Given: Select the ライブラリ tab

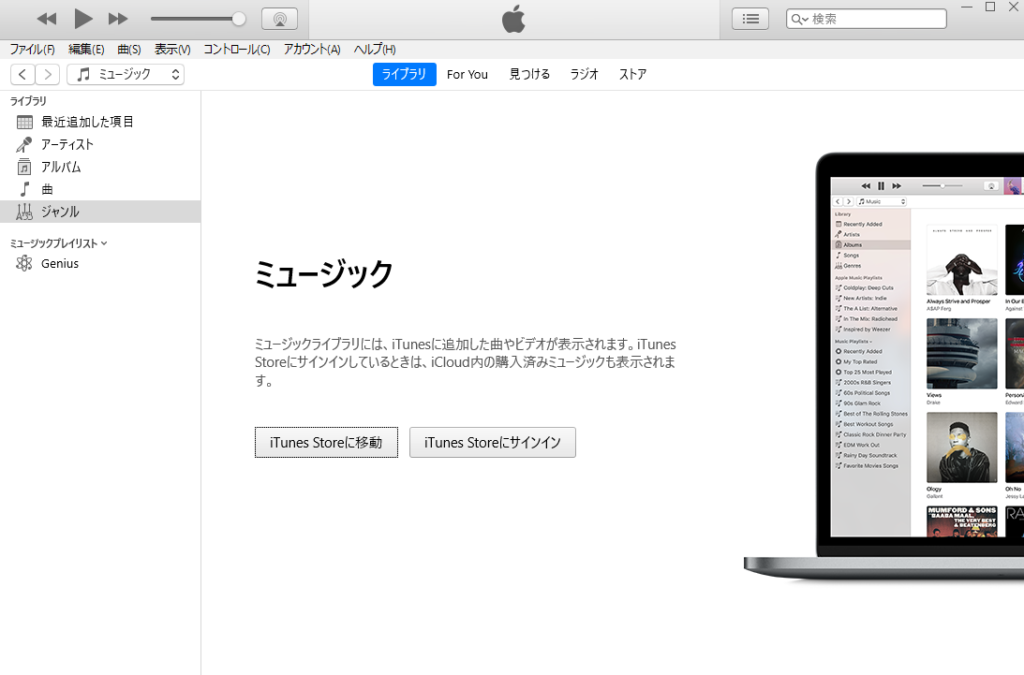Looking at the screenshot, I should [x=404, y=74].
